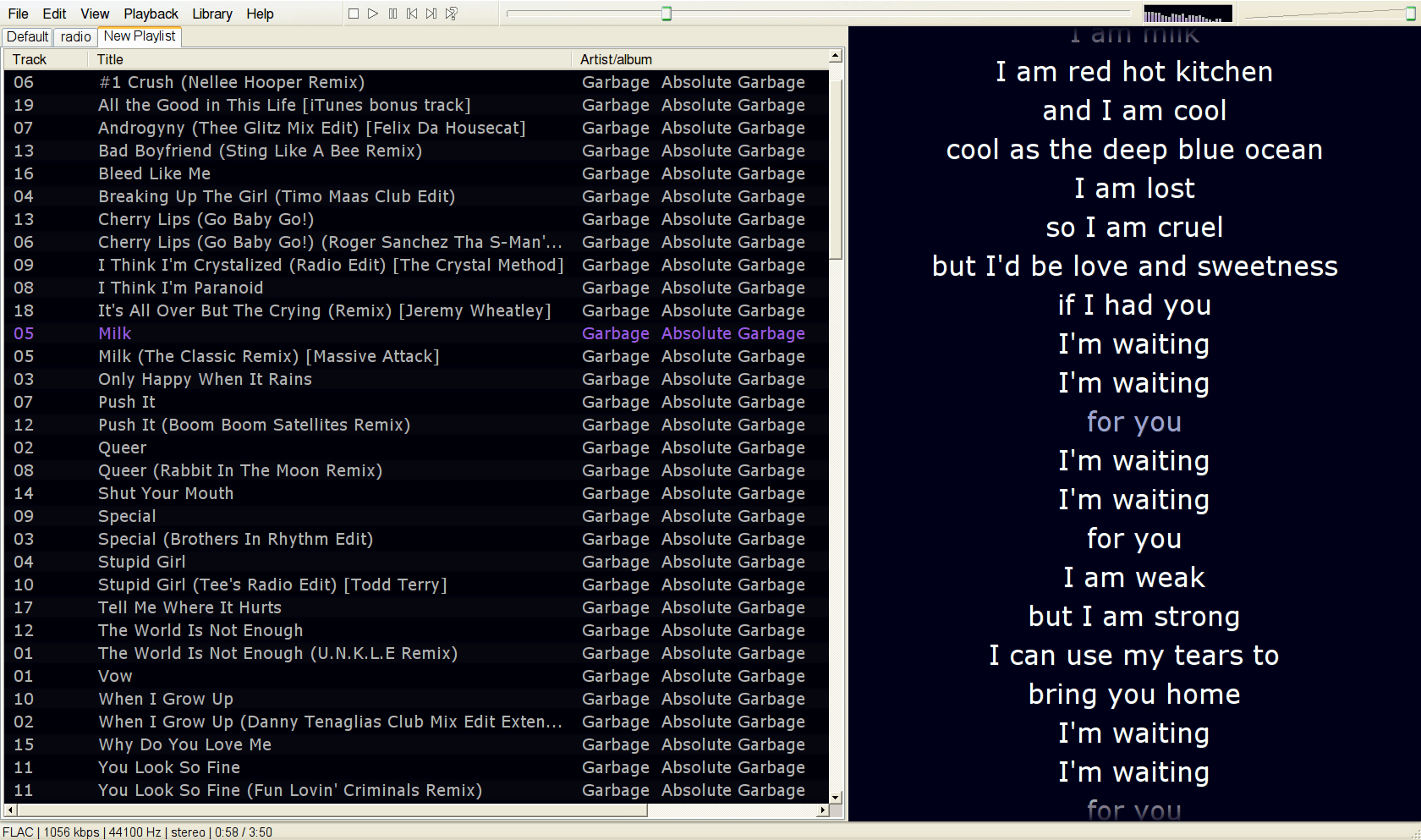Select "I Think I'm Paranoid" track
The image size is (1421, 840).
(x=416, y=288)
